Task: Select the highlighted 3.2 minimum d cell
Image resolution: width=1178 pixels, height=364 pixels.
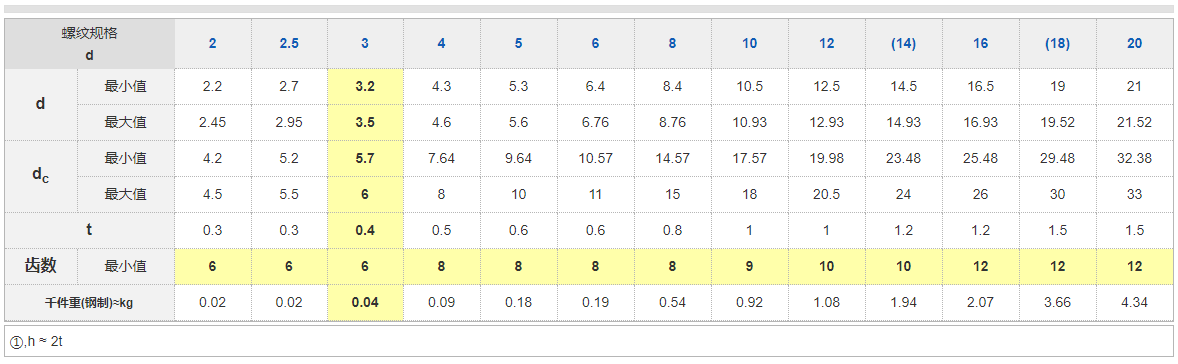Action: pos(365,86)
